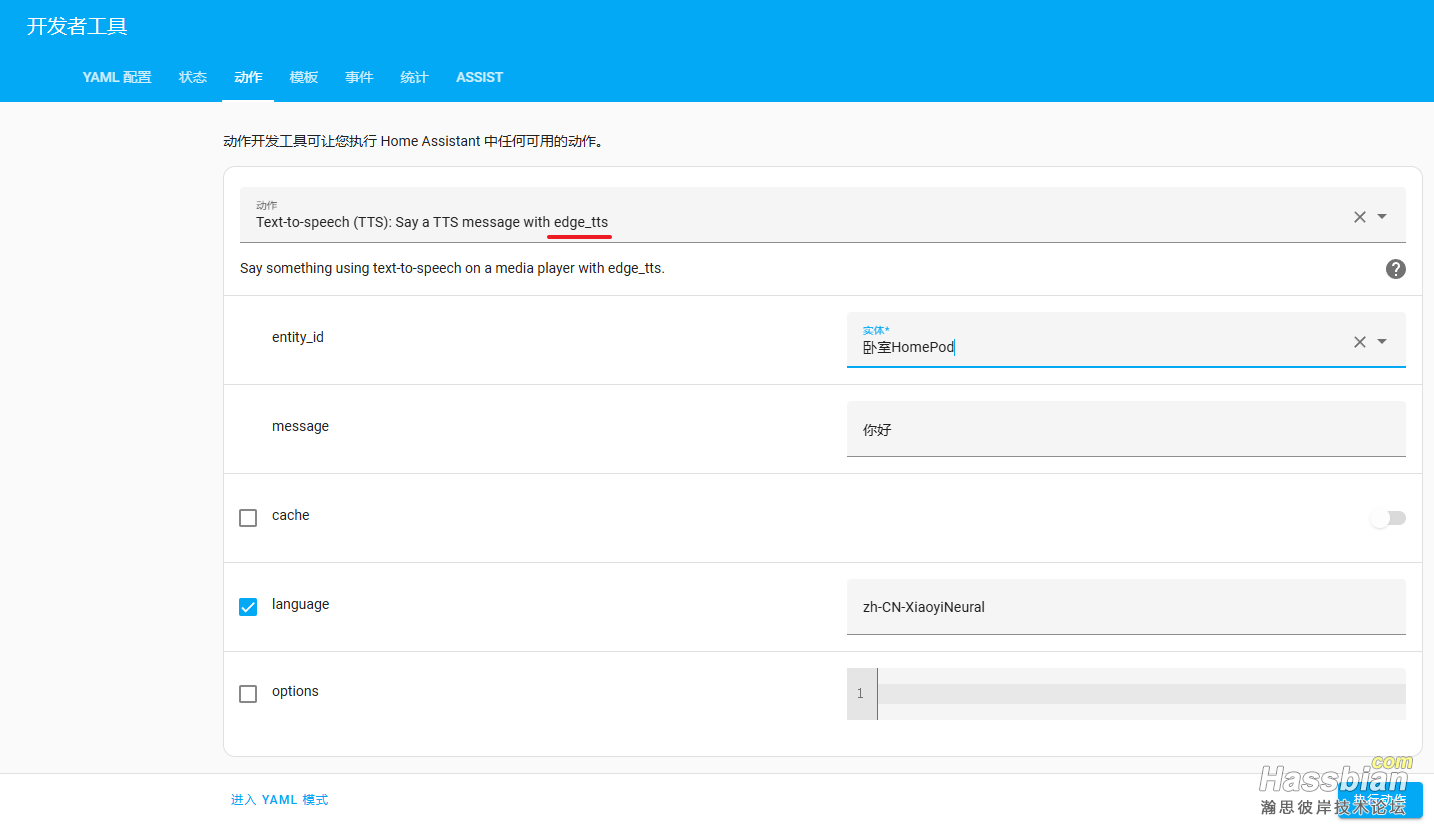Open the 模板 tab
The image size is (1434, 825).
(304, 77)
